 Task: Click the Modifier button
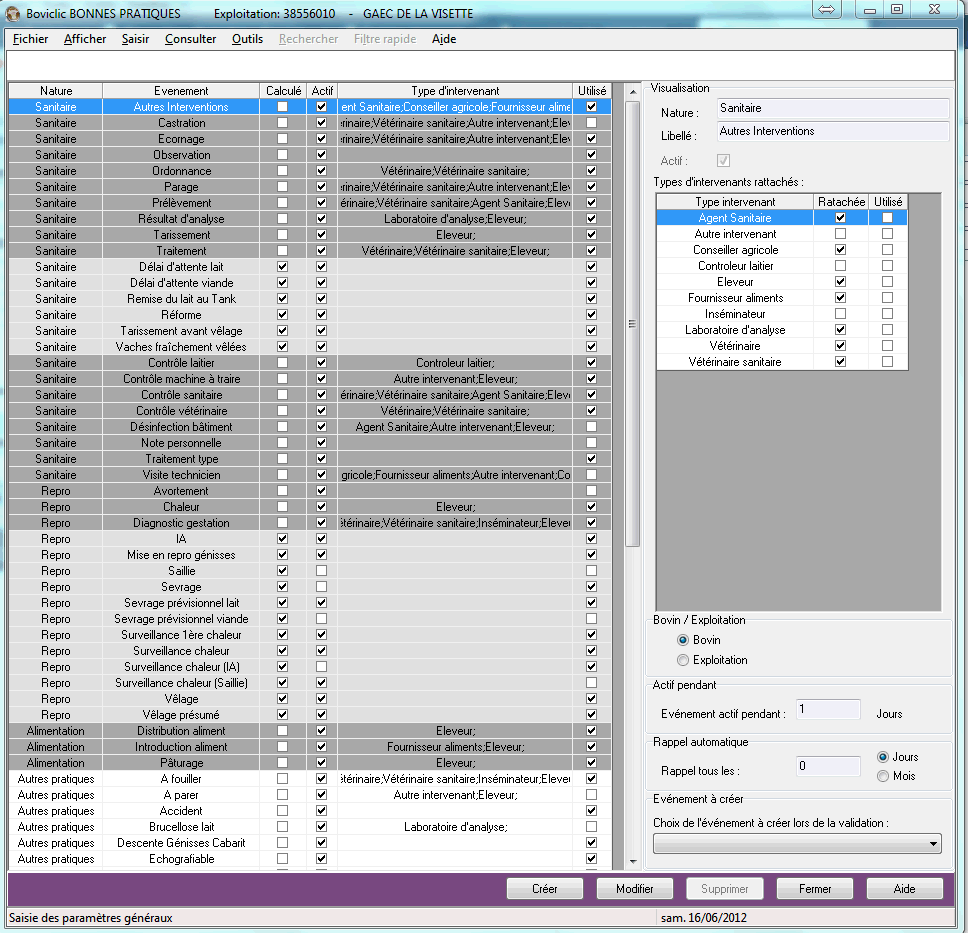point(635,889)
